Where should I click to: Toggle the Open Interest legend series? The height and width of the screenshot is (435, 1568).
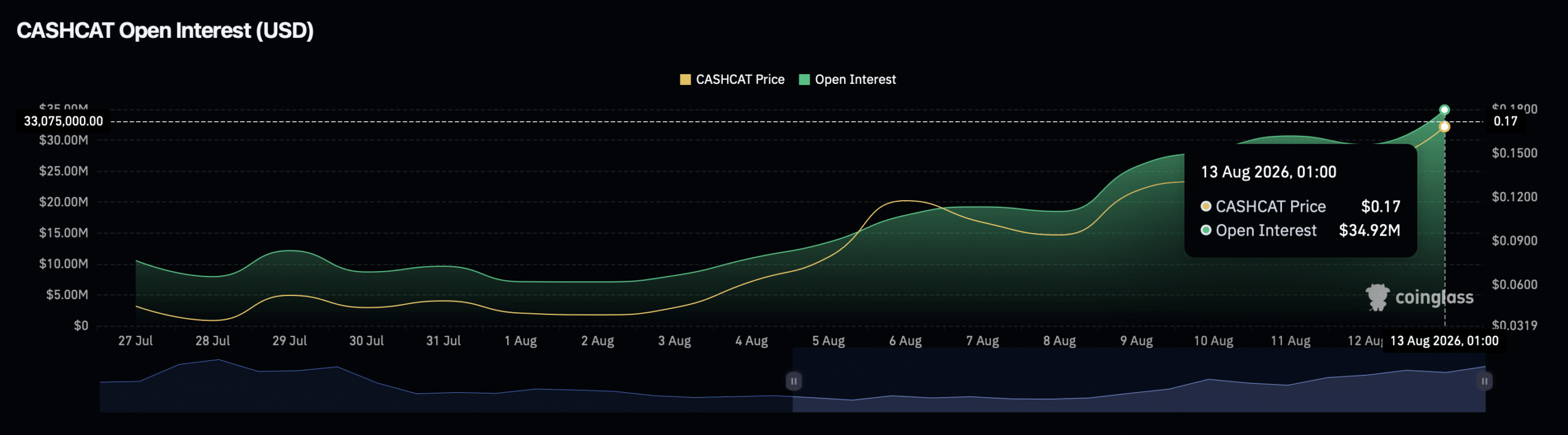[848, 80]
